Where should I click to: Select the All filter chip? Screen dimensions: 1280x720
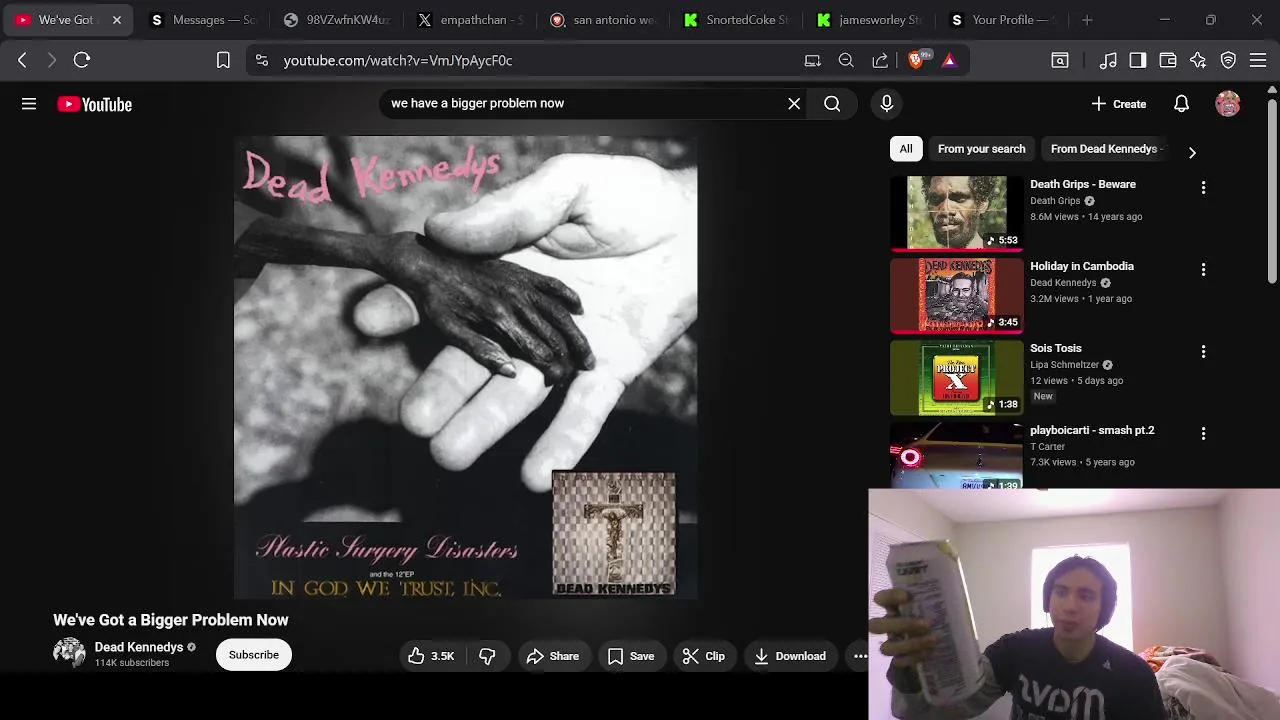coord(905,149)
